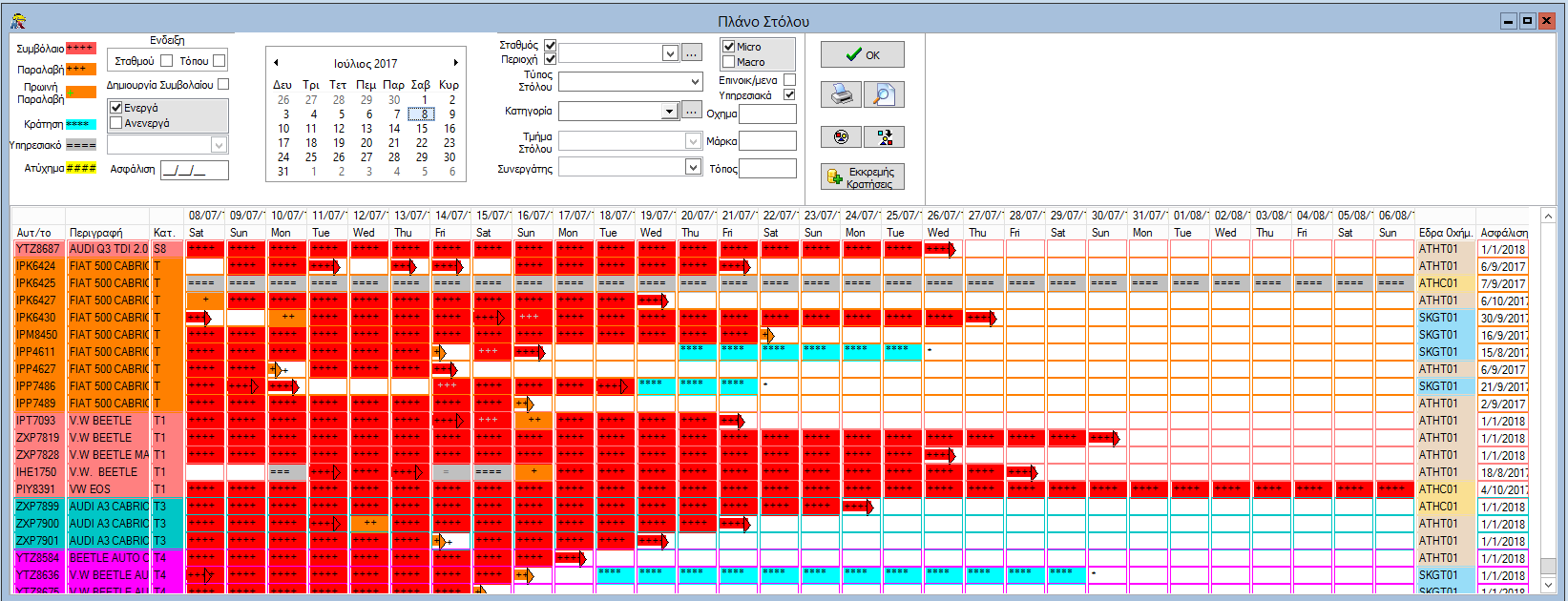Click the VW EOS description cell
This screenshot has height=601, width=1568.
[108, 489]
